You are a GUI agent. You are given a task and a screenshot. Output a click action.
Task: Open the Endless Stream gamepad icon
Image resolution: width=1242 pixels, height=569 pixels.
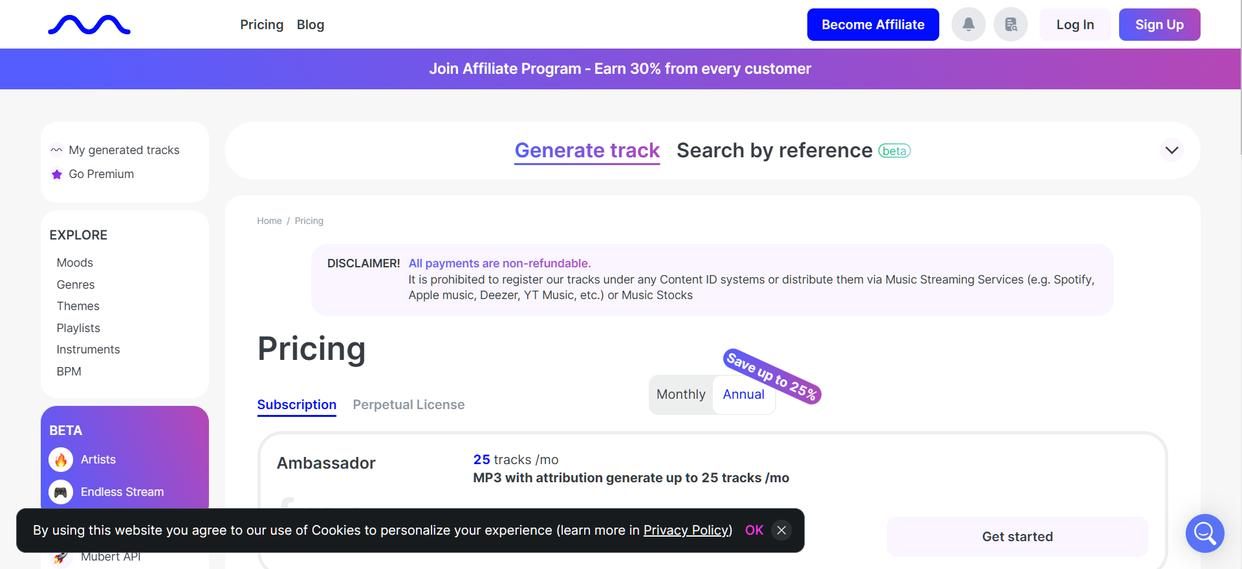click(61, 492)
